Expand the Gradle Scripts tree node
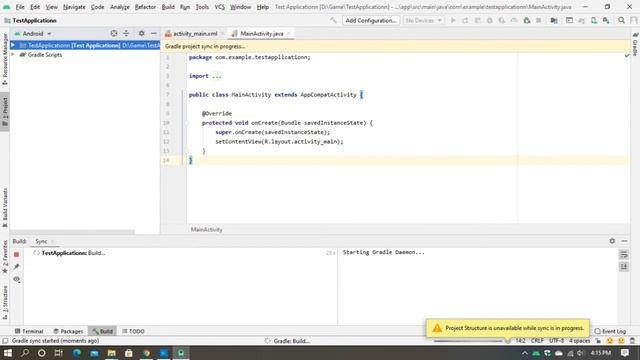 [13, 55]
